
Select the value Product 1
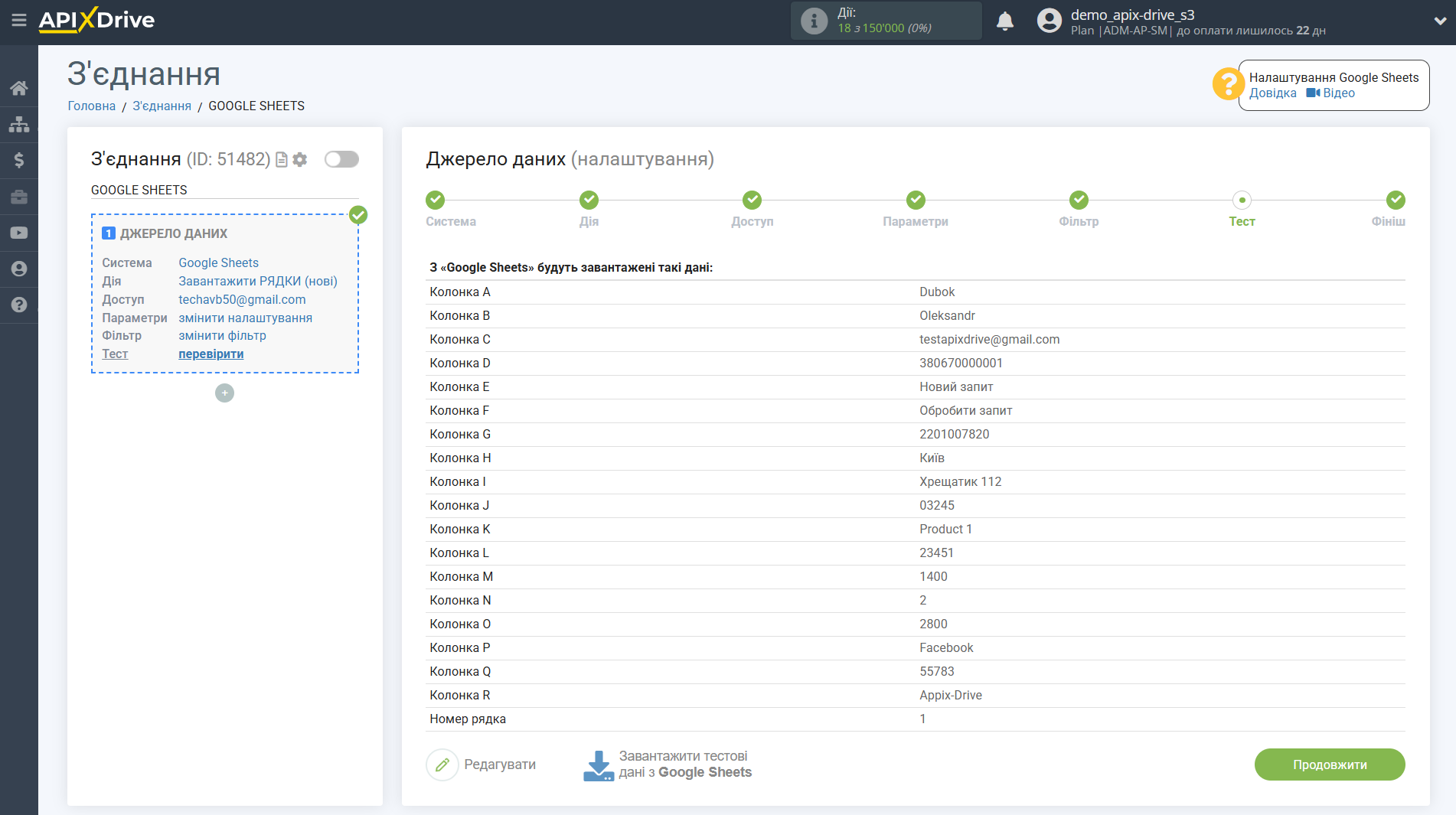(945, 529)
